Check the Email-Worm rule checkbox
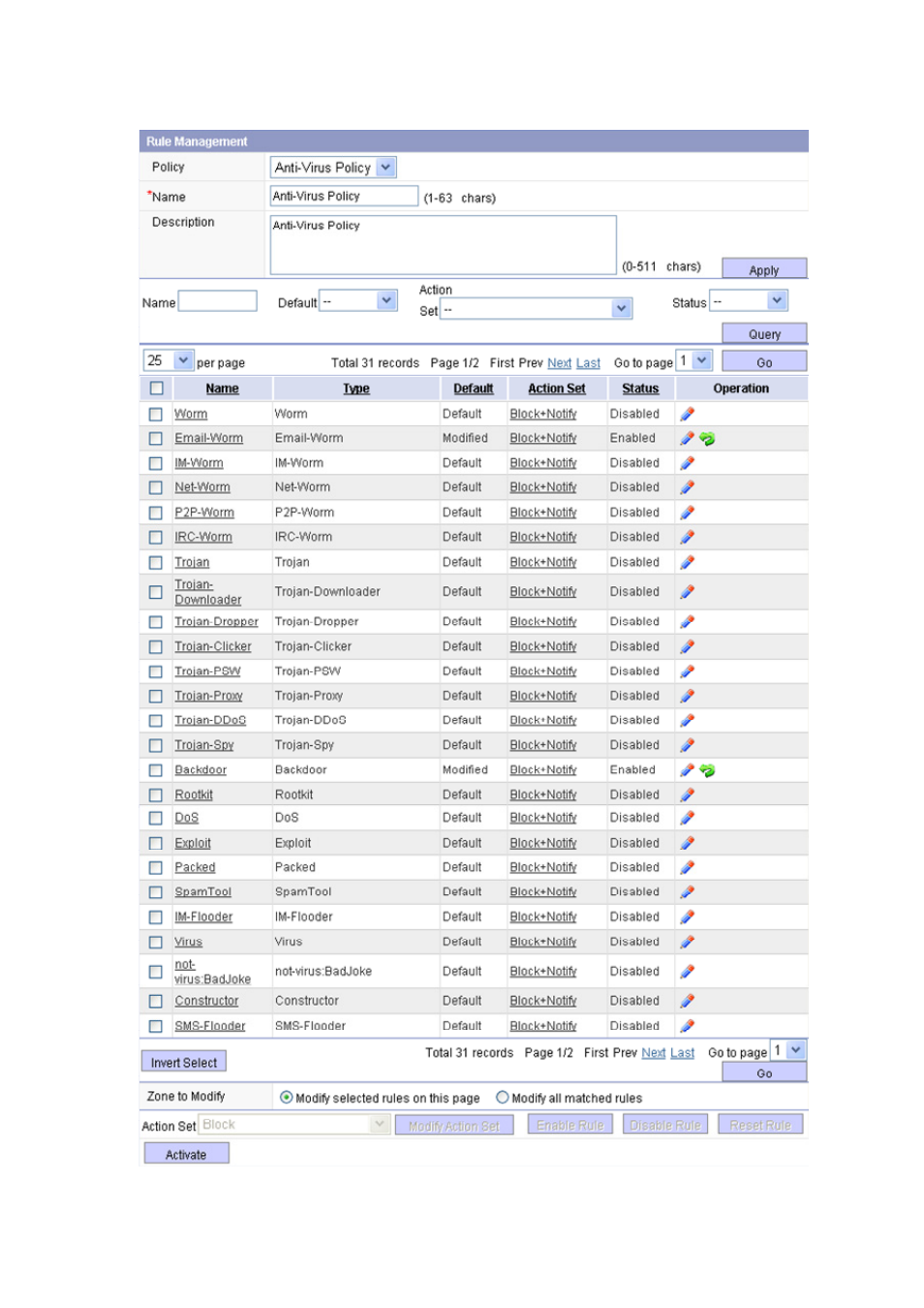The height and width of the screenshot is (1308, 924). pos(155,439)
